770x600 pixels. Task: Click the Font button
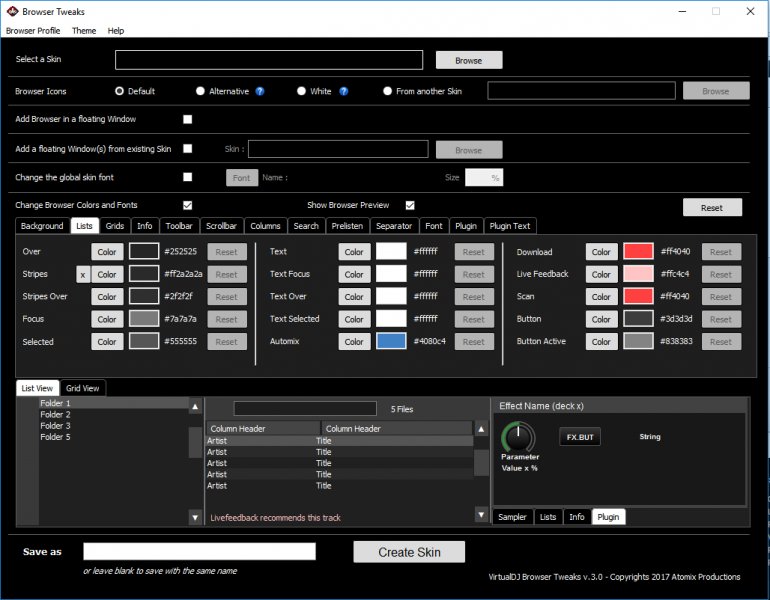click(242, 178)
